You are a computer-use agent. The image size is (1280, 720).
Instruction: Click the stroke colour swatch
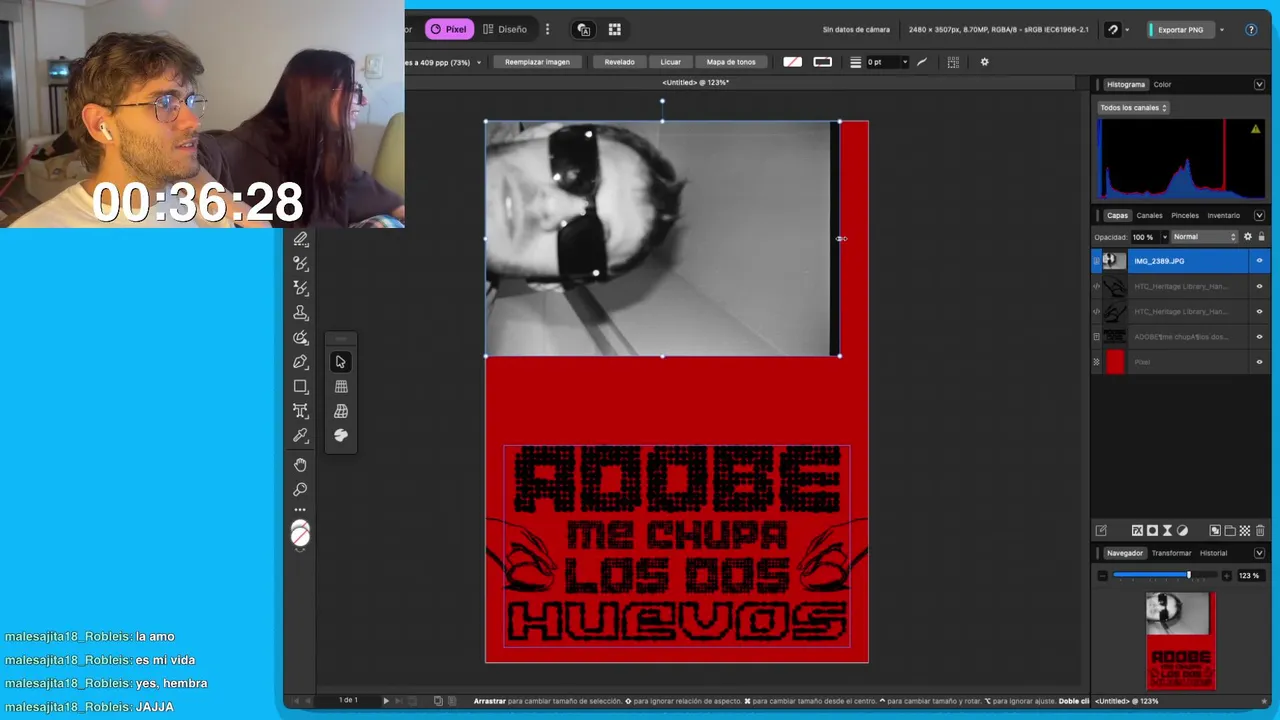coord(822,62)
